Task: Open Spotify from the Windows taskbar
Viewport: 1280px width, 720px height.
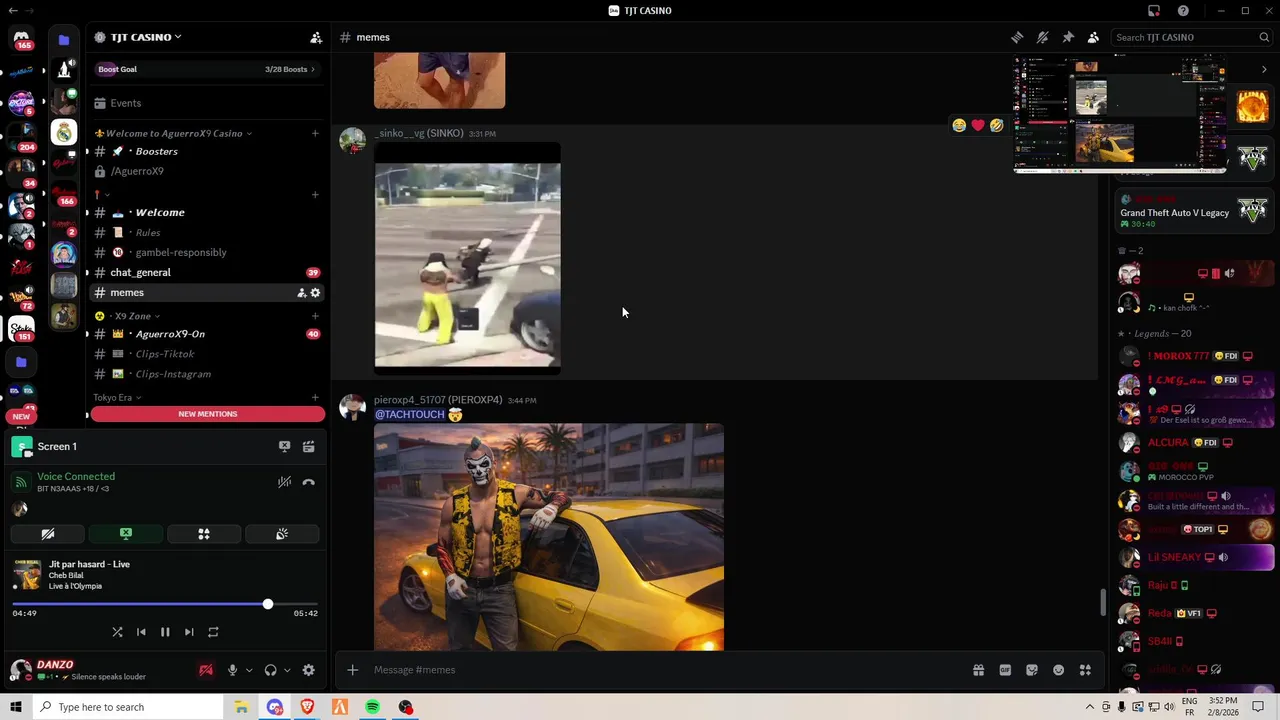Action: 372,707
